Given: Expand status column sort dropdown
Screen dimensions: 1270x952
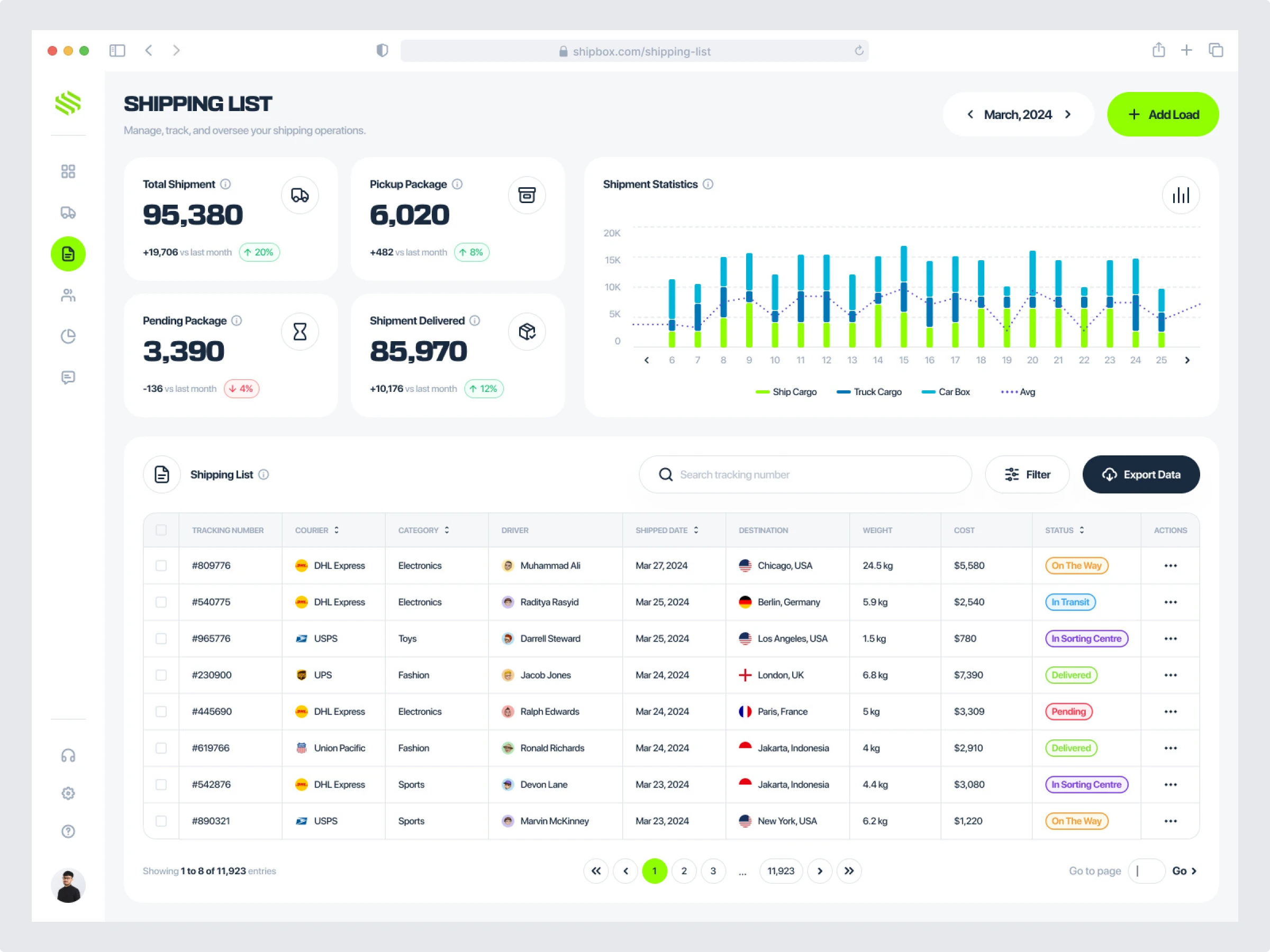Looking at the screenshot, I should 1082,529.
